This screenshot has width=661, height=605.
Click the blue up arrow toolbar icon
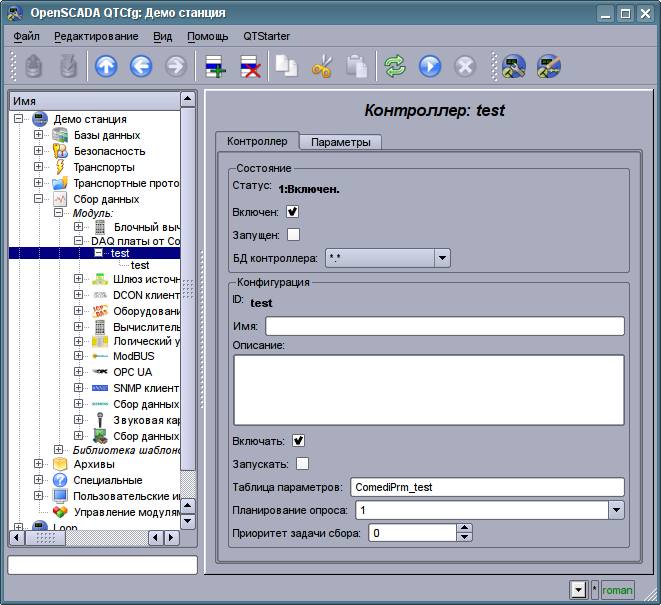pyautogui.click(x=106, y=67)
